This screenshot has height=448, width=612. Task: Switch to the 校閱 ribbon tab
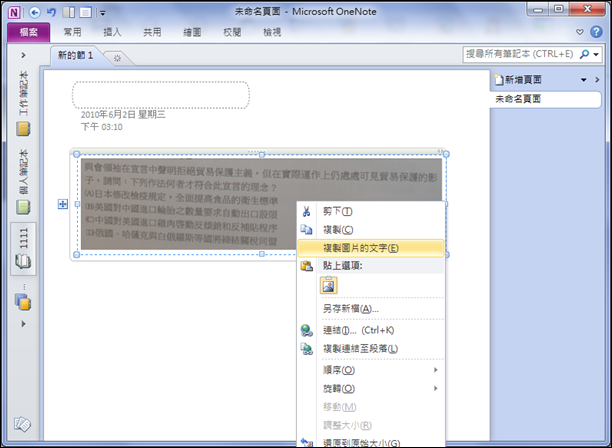(x=232, y=32)
